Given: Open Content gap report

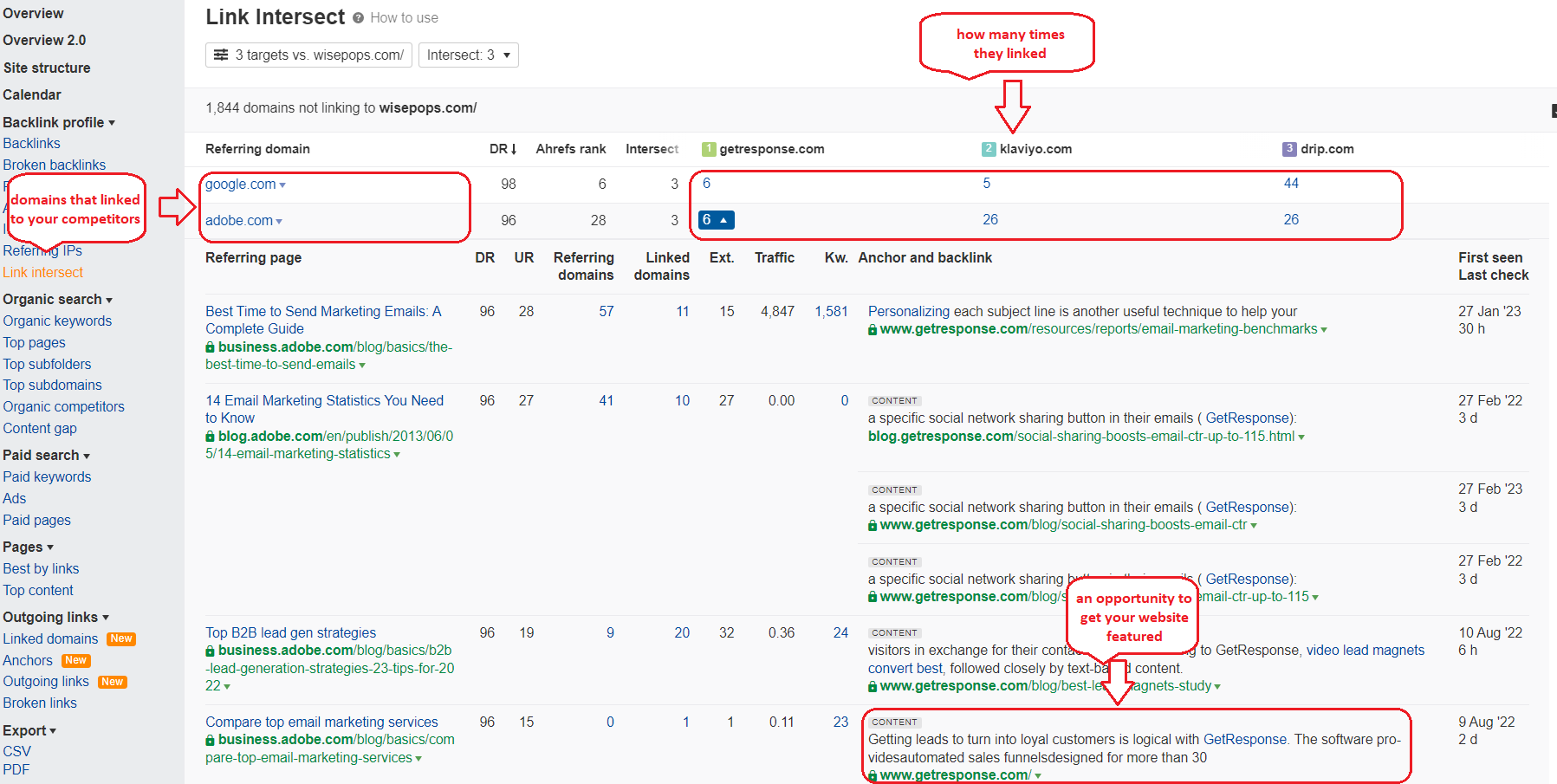Looking at the screenshot, I should tap(40, 428).
